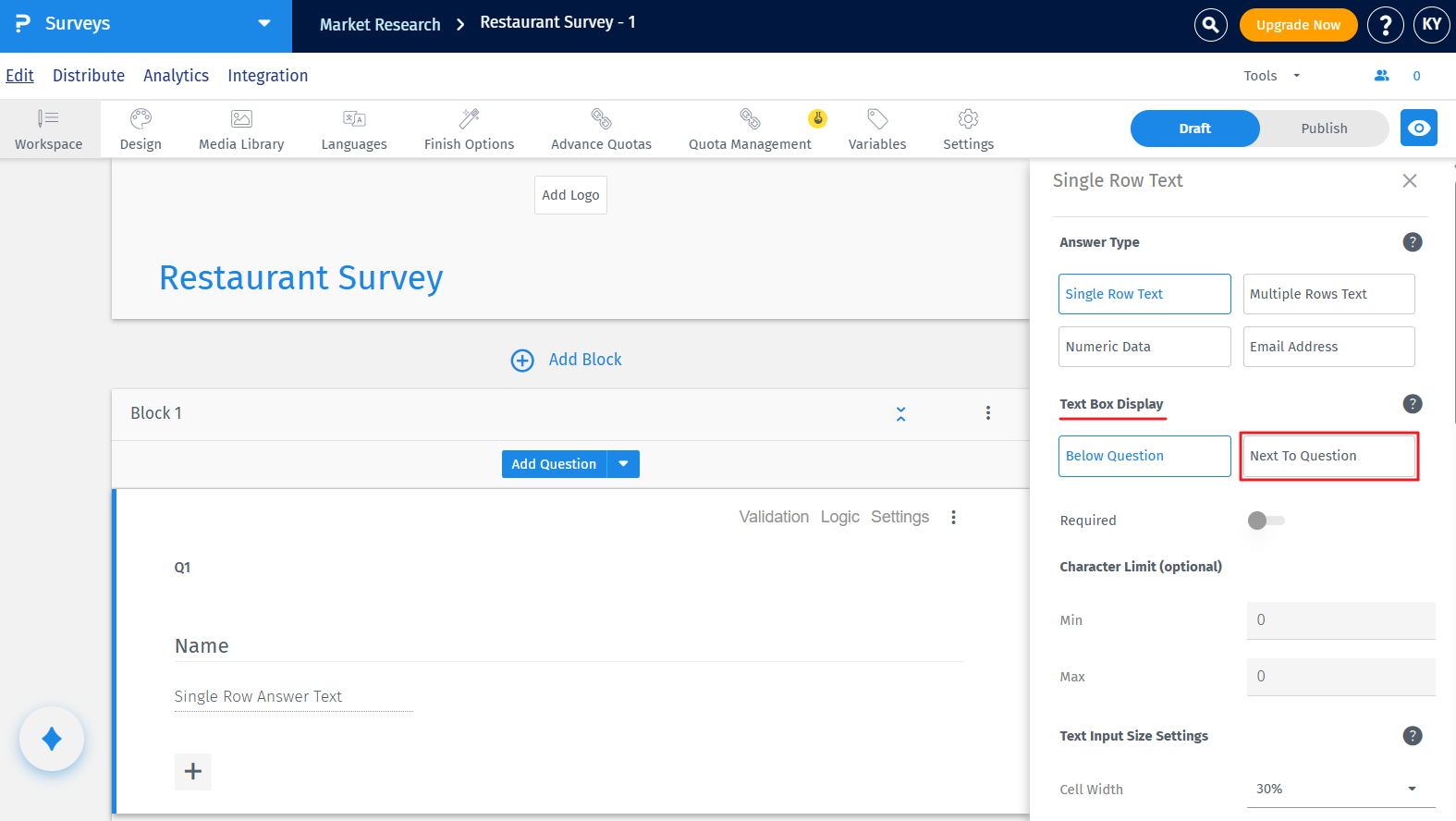The image size is (1456, 821).
Task: Click the Add Block plus icon
Action: coord(522,360)
